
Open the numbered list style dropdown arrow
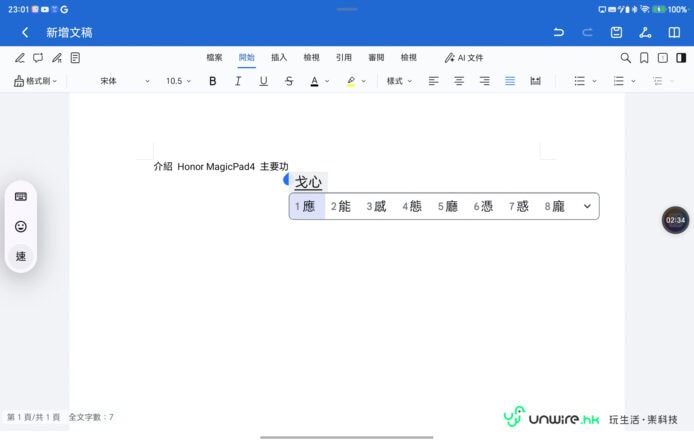pyautogui.click(x=633, y=81)
